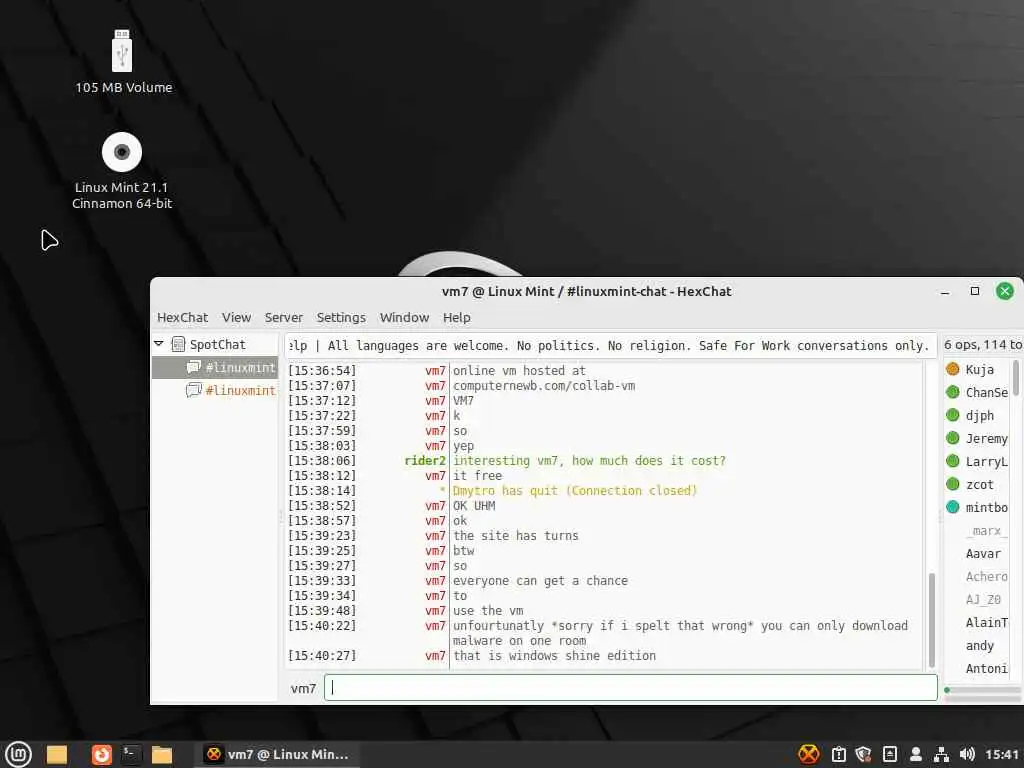Click the HexChat system tray icon
Image resolution: width=1024 pixels, height=768 pixels.
[x=808, y=755]
